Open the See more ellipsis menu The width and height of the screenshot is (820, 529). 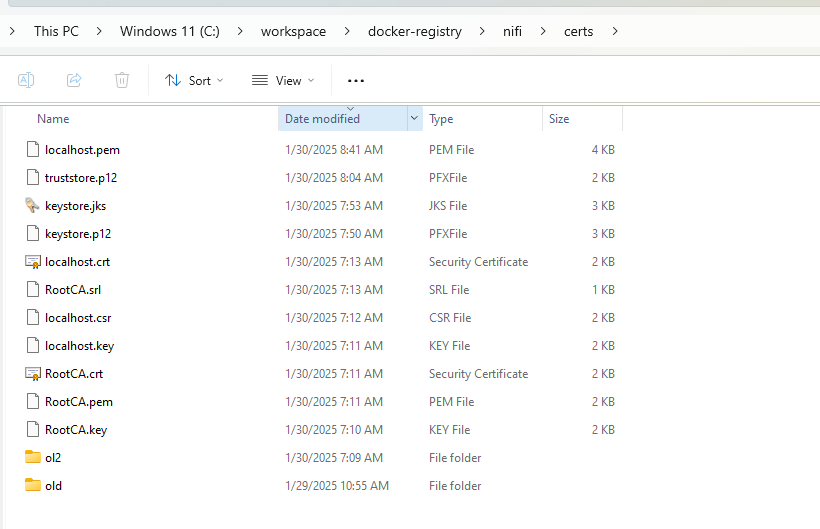coord(356,80)
